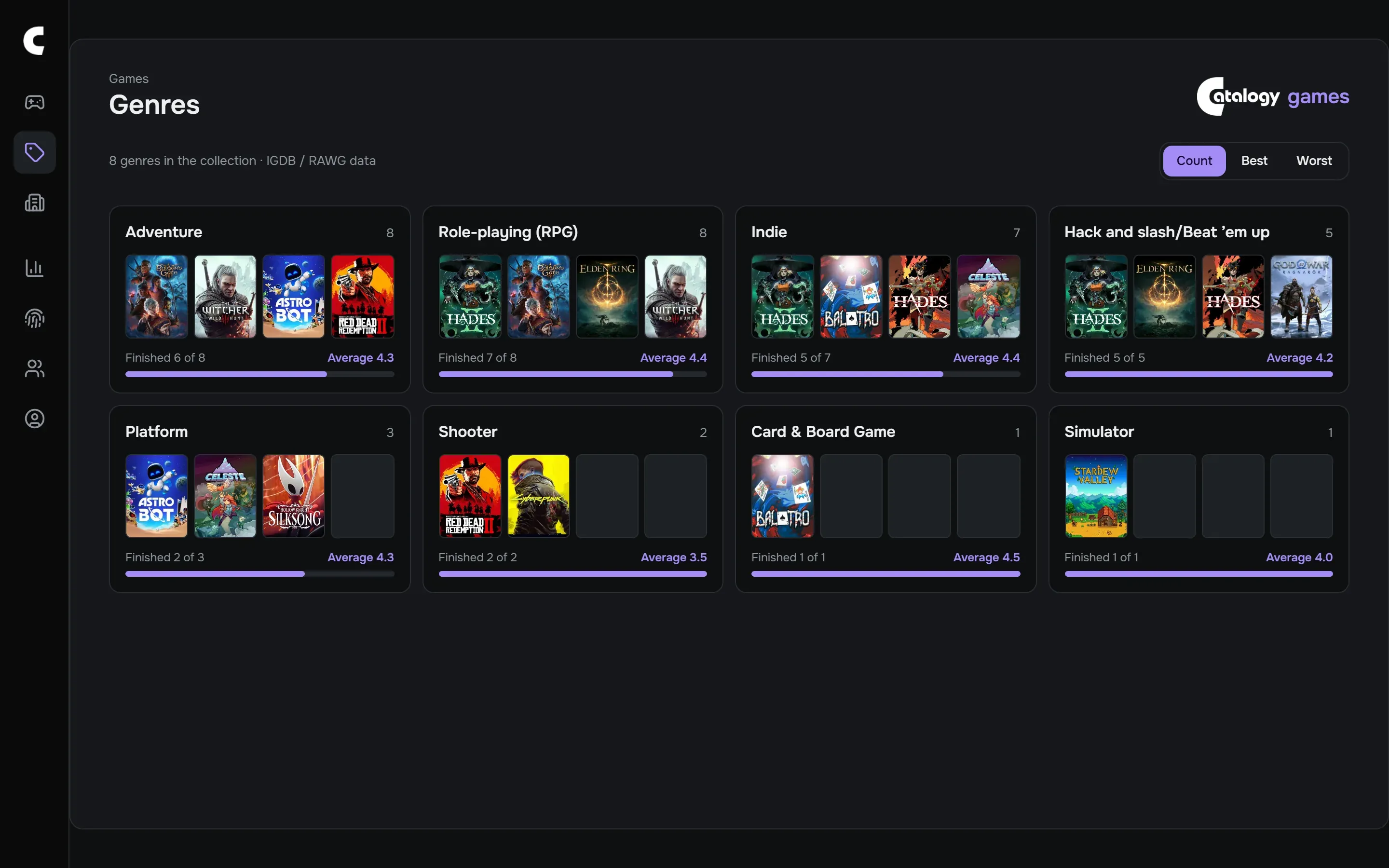
Task: Click Balatro cover in Indie card
Action: click(x=851, y=297)
